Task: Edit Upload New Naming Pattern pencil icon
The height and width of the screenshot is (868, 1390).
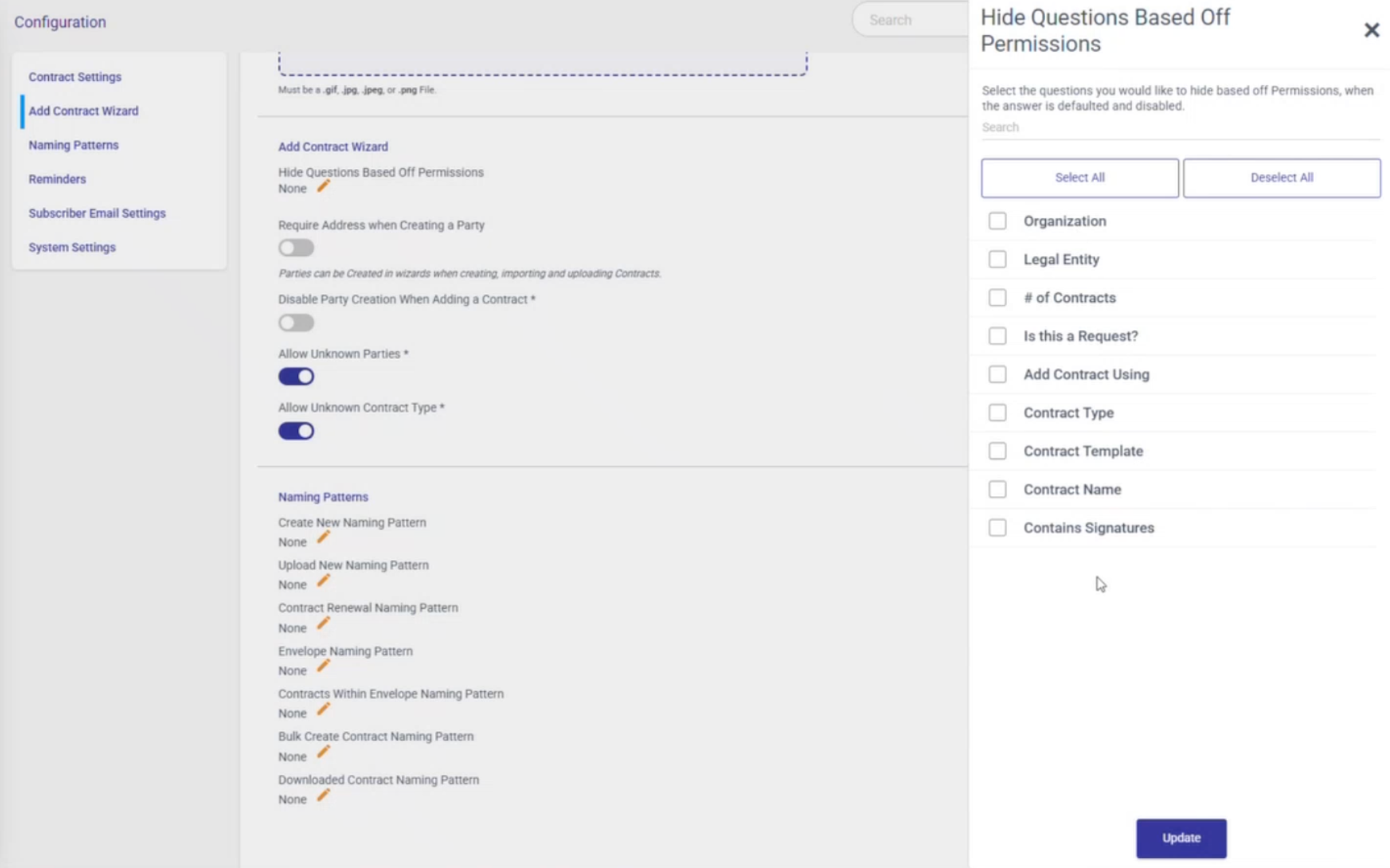Action: [x=323, y=580]
